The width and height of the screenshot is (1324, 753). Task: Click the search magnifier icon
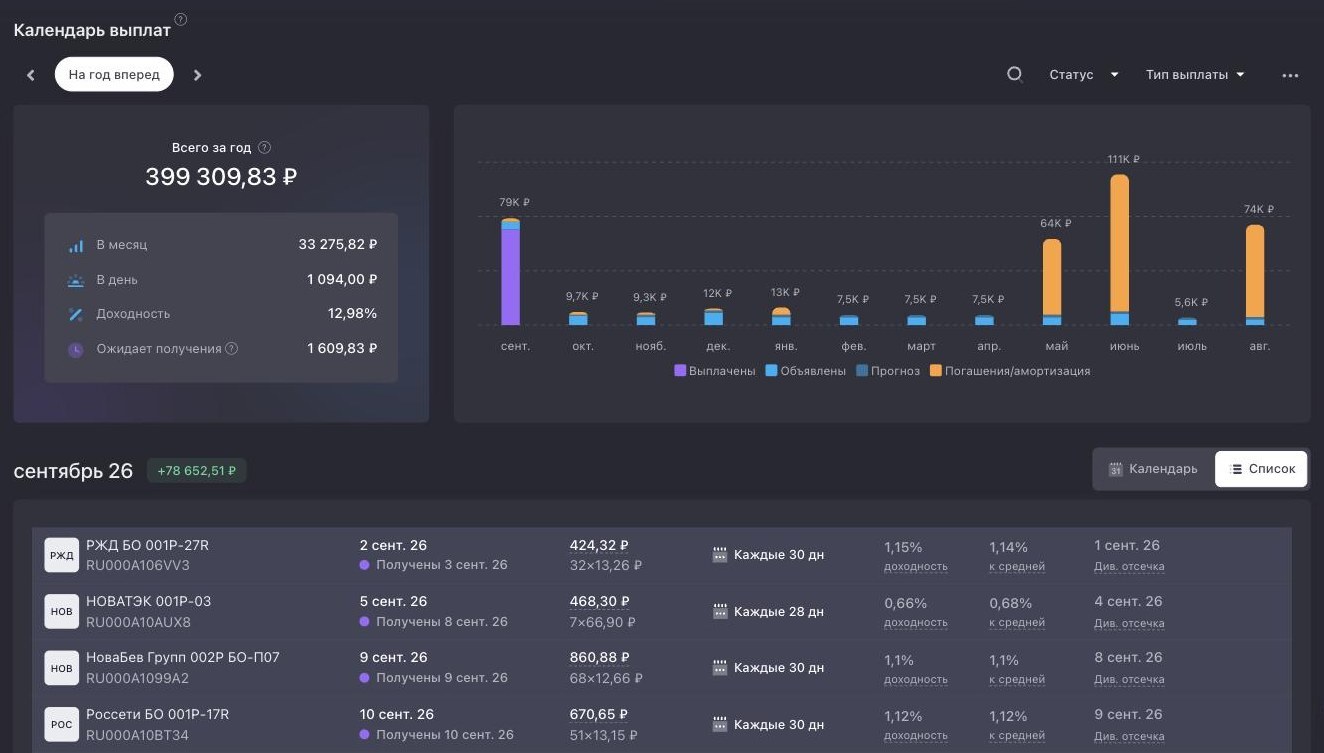[1014, 74]
